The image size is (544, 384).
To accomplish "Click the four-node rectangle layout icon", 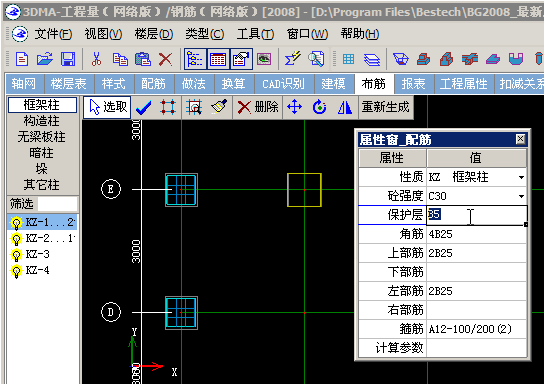I will coord(168,107).
